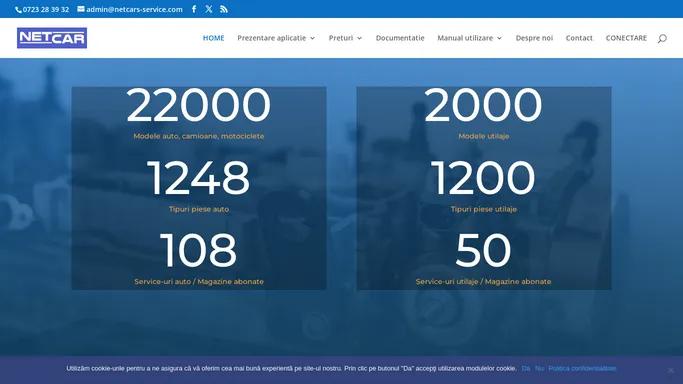Click the 'Tipuri piese auto' label

[199, 209]
